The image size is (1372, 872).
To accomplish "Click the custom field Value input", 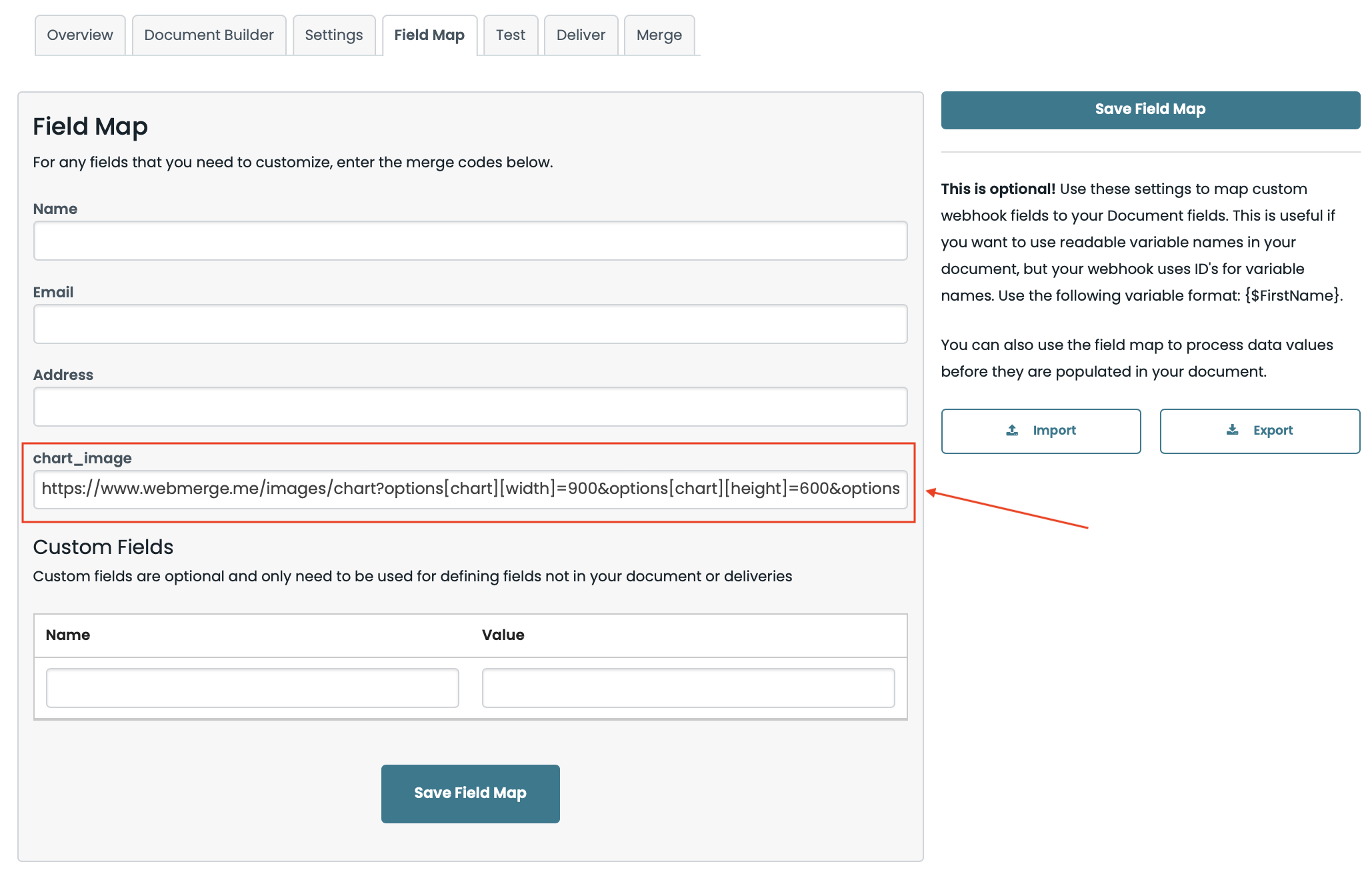I will click(x=688, y=688).
